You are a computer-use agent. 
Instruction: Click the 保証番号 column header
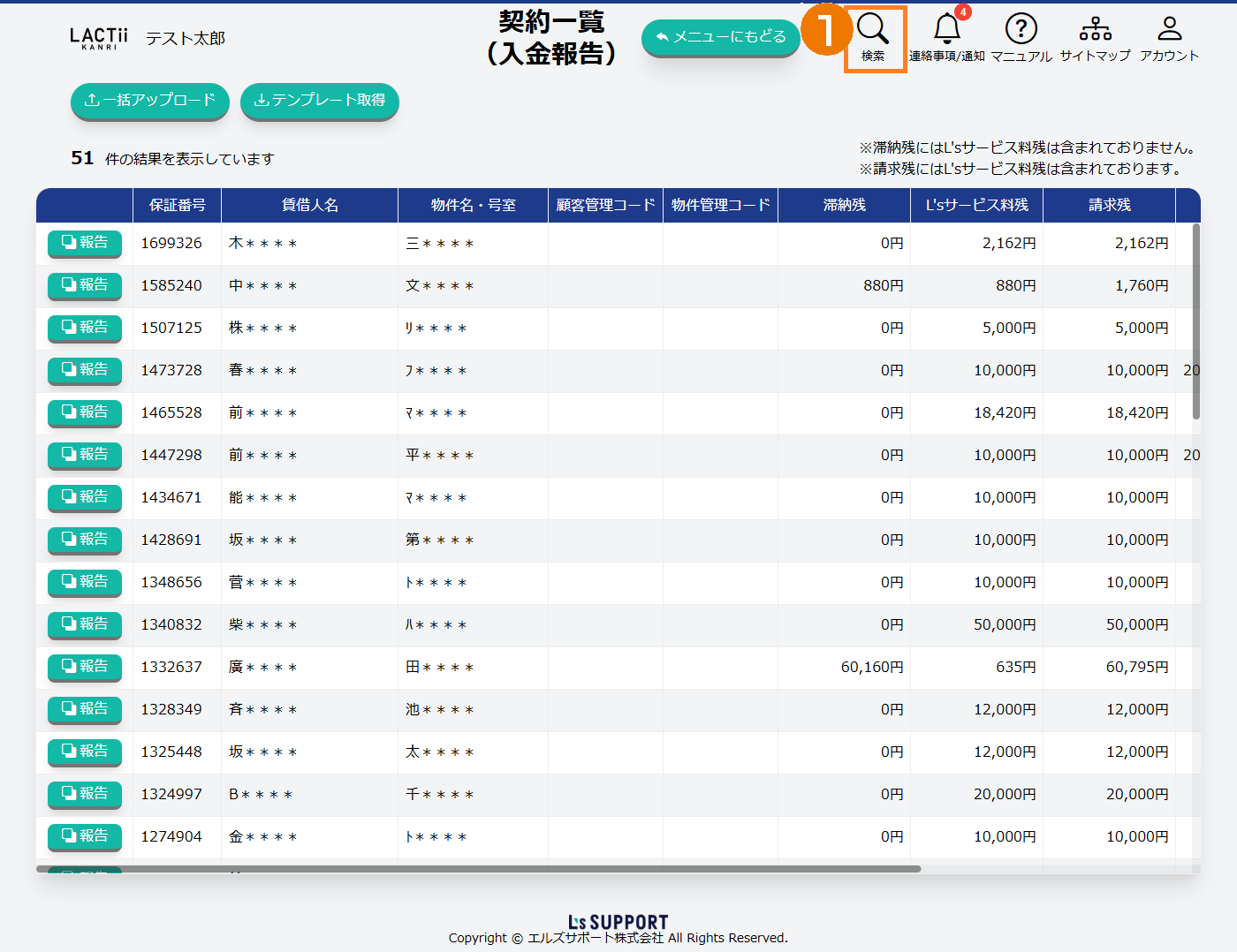point(177,205)
